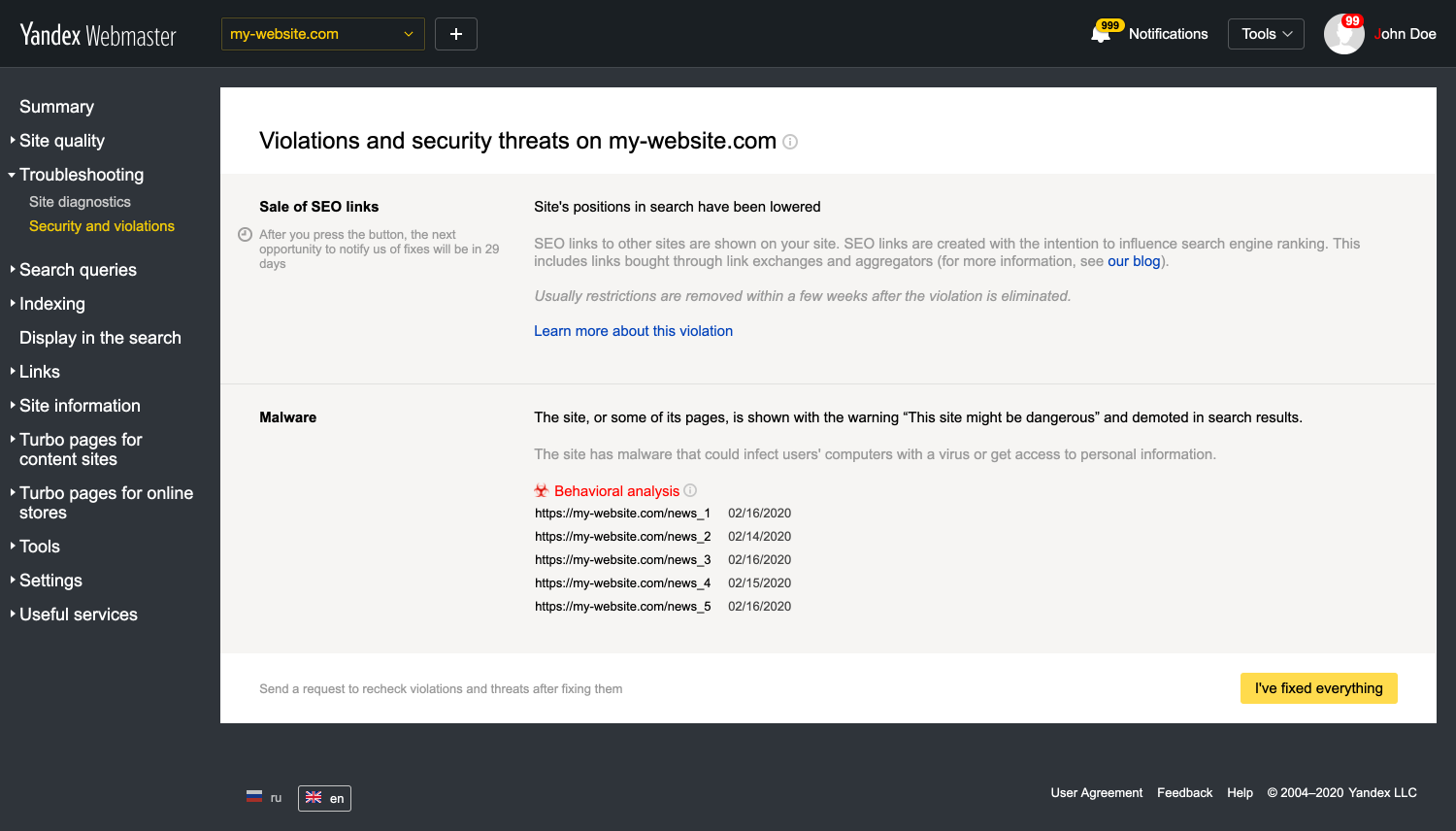Click the plus icon to add site
Viewport: 1456px width, 831px height.
click(456, 34)
